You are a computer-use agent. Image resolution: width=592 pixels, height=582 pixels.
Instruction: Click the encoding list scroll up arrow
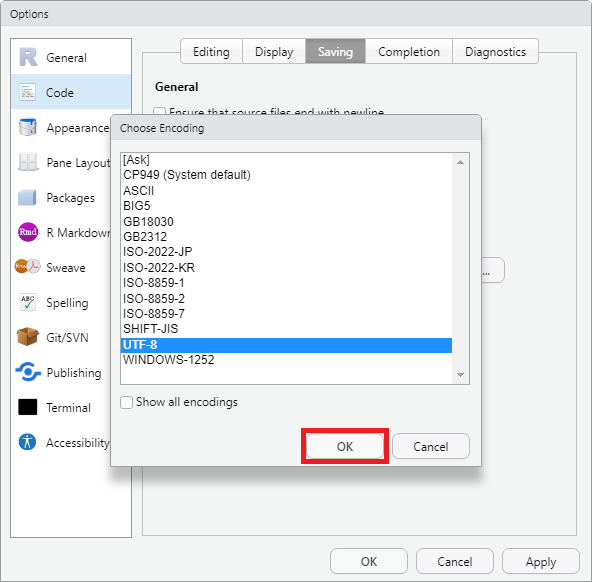[x=460, y=162]
